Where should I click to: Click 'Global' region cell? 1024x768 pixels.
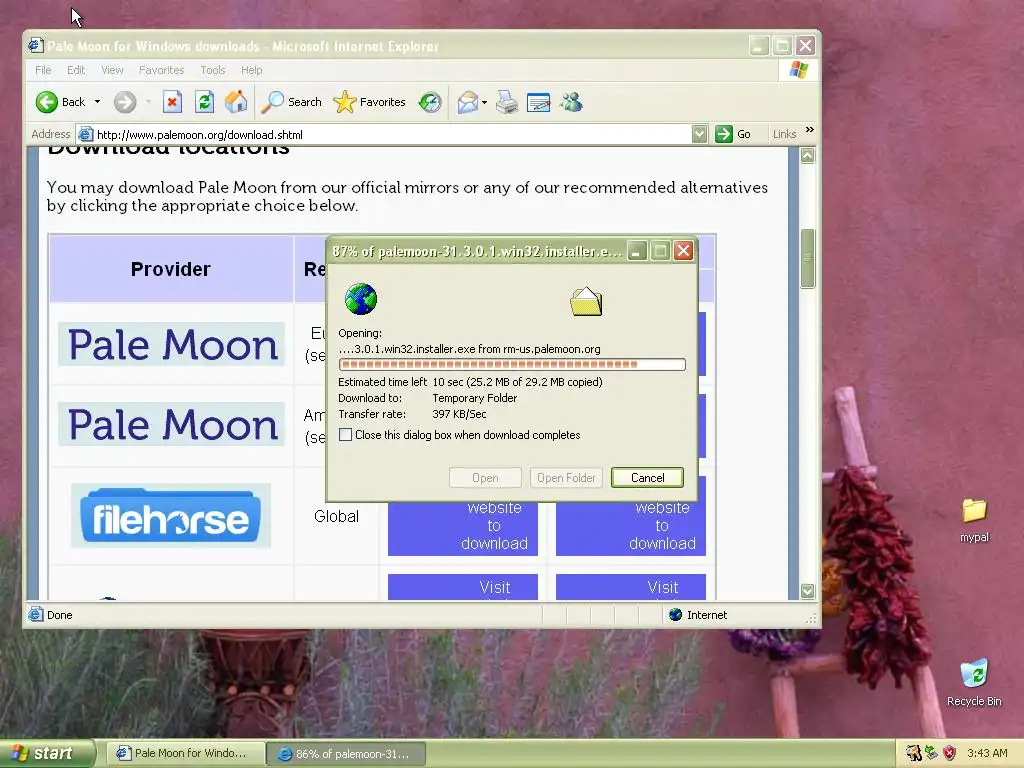point(336,517)
